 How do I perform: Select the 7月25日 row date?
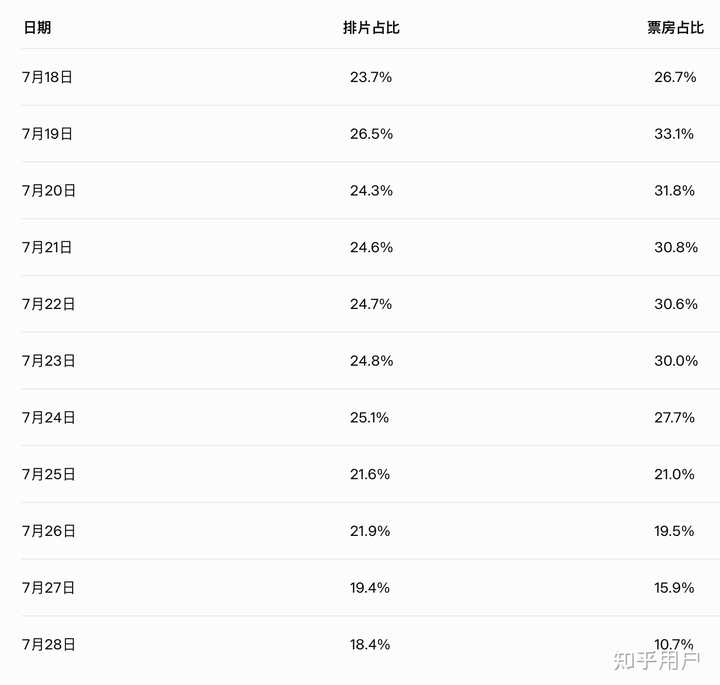click(48, 475)
